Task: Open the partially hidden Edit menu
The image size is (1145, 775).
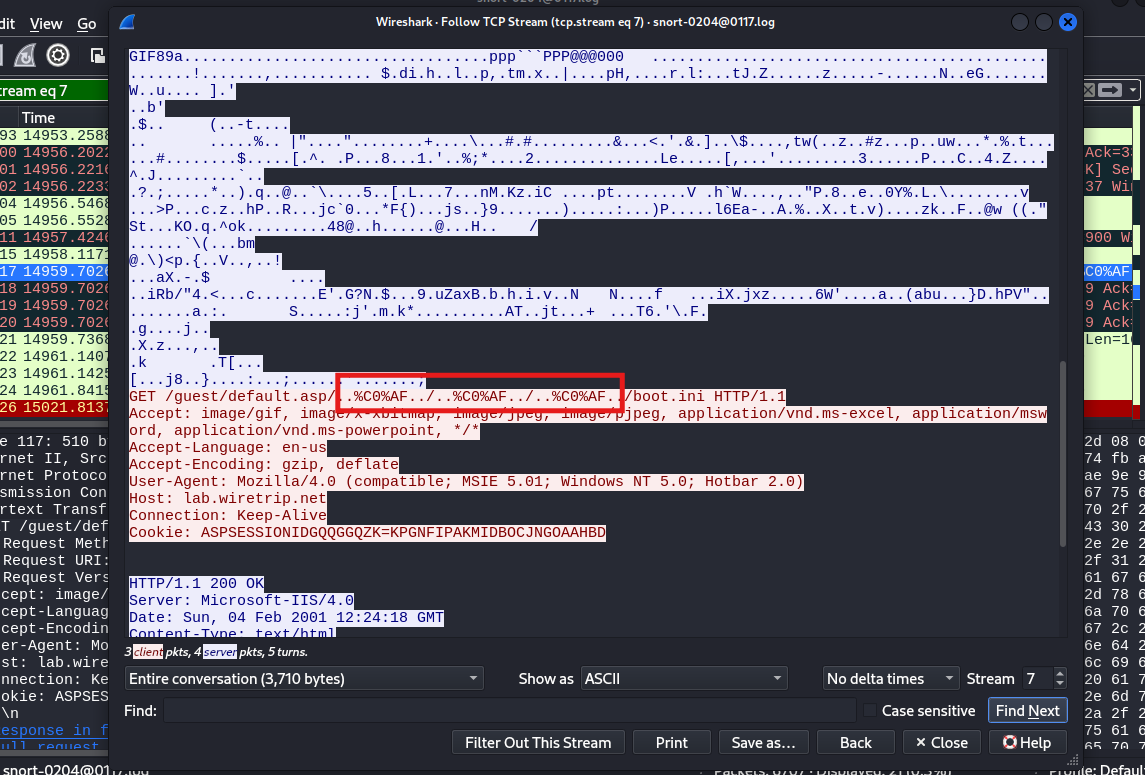Action: pos(7,23)
